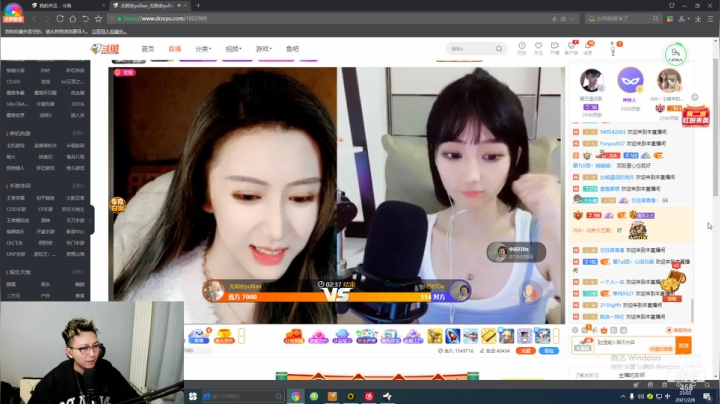The image size is (720, 404).
Task: Select 直播 in the Douyu navigation
Action: 174,49
